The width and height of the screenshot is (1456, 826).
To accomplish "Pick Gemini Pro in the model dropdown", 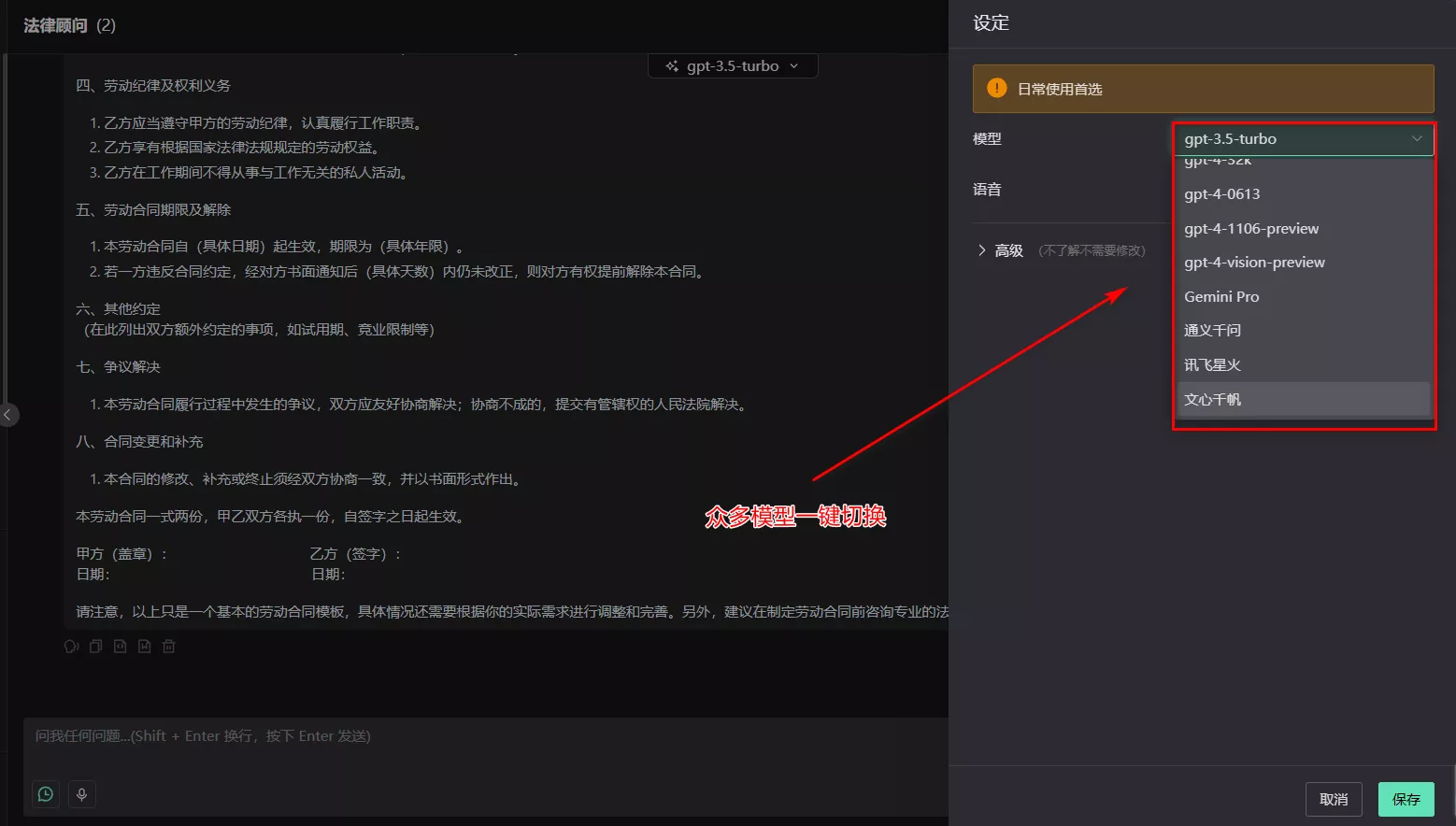I will (x=1303, y=297).
